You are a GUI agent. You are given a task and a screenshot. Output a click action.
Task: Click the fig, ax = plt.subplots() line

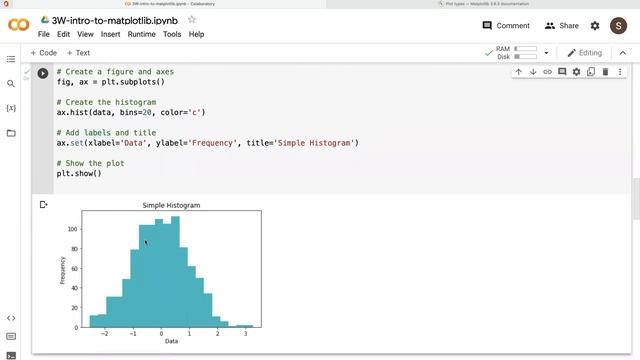pos(110,82)
